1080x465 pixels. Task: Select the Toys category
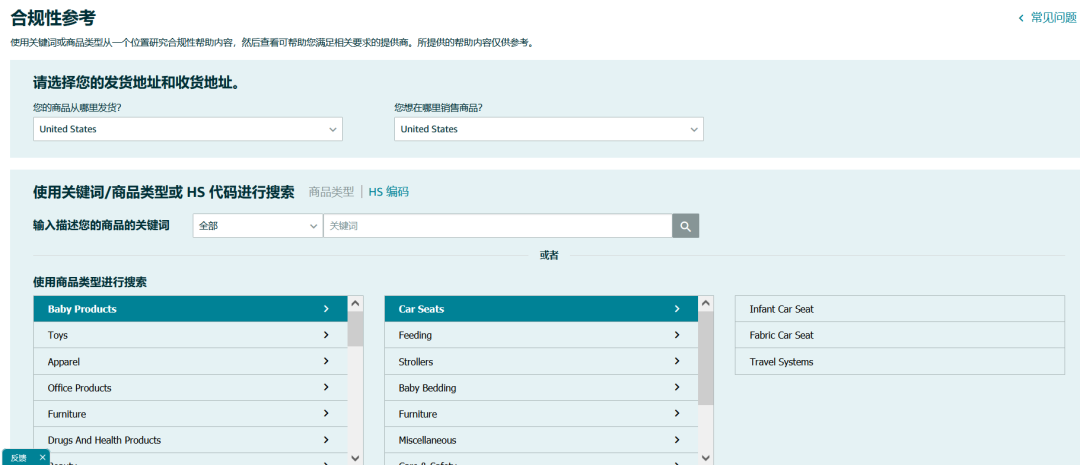point(190,335)
